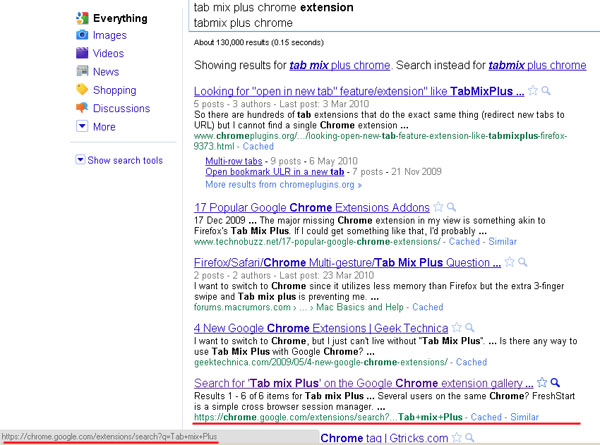Star the Firefox/Safari/Chrome Multi-gesture result
The image size is (600, 445).
click(x=509, y=262)
